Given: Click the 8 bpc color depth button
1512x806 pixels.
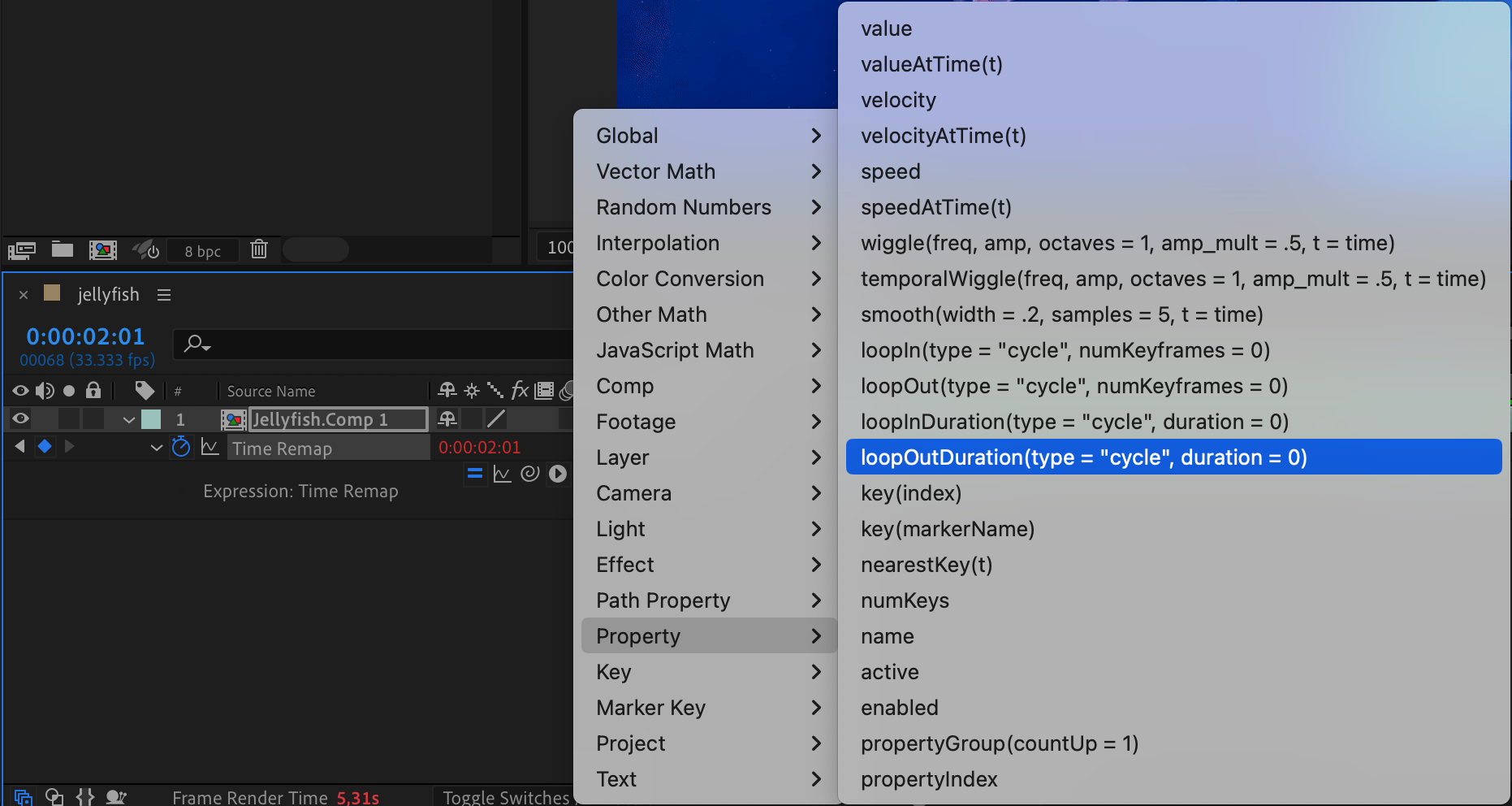Looking at the screenshot, I should coord(202,251).
